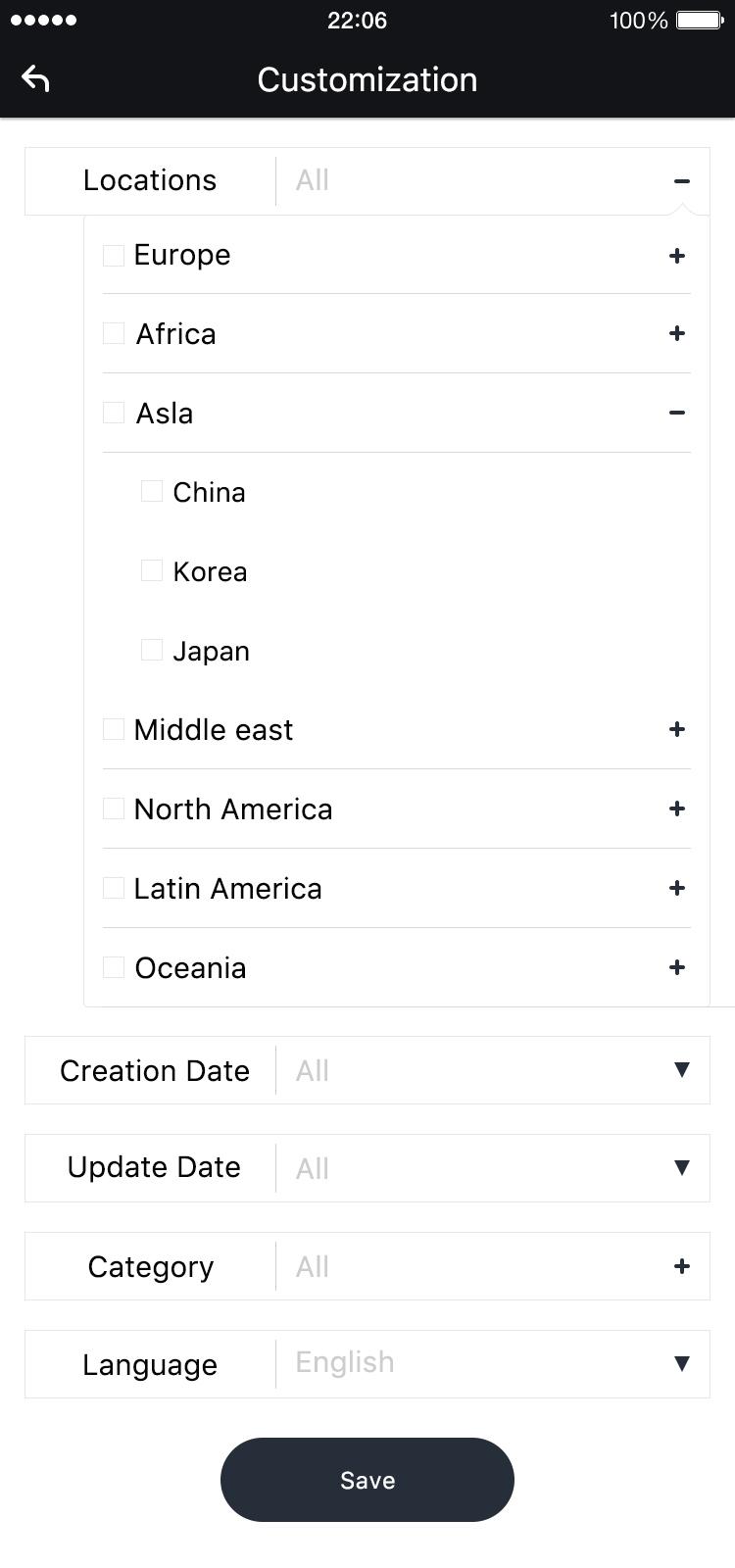Click the back arrow to leave Customization
This screenshot has height=1568, width=735.
pos(36,77)
